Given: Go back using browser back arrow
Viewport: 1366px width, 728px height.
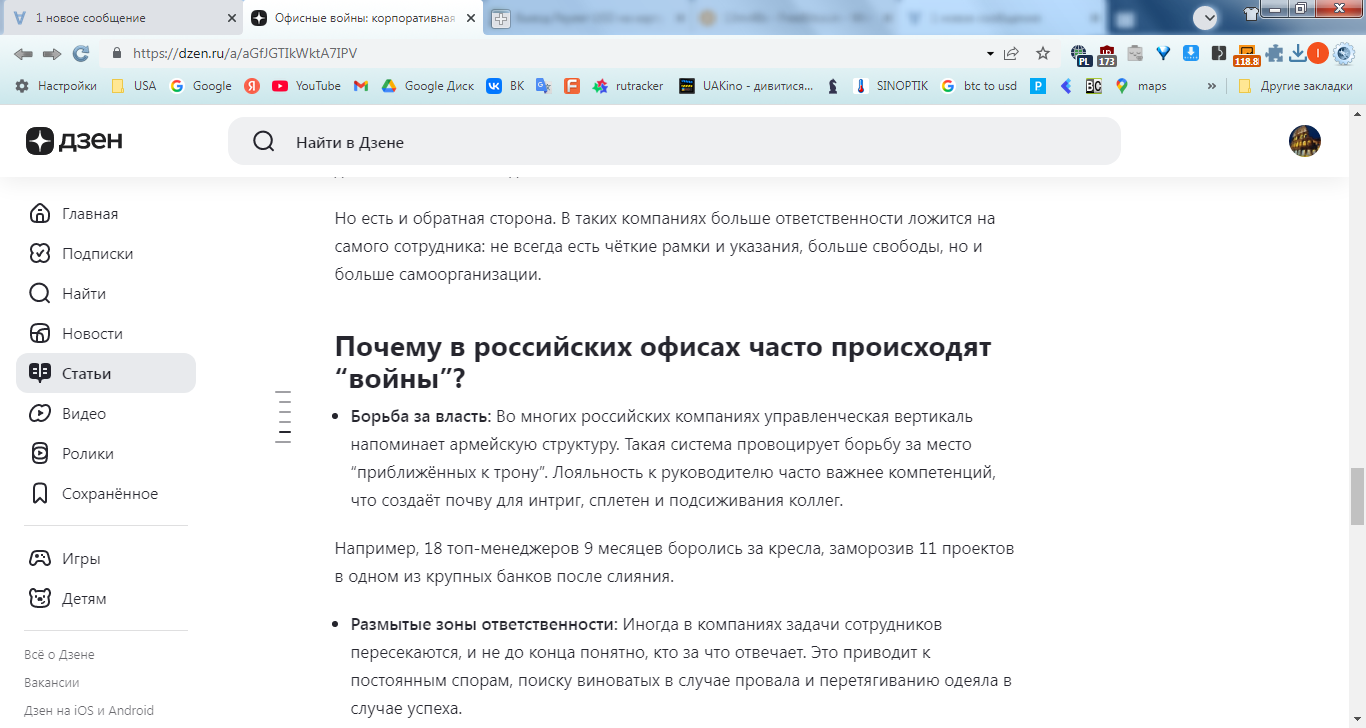Looking at the screenshot, I should click(x=23, y=53).
